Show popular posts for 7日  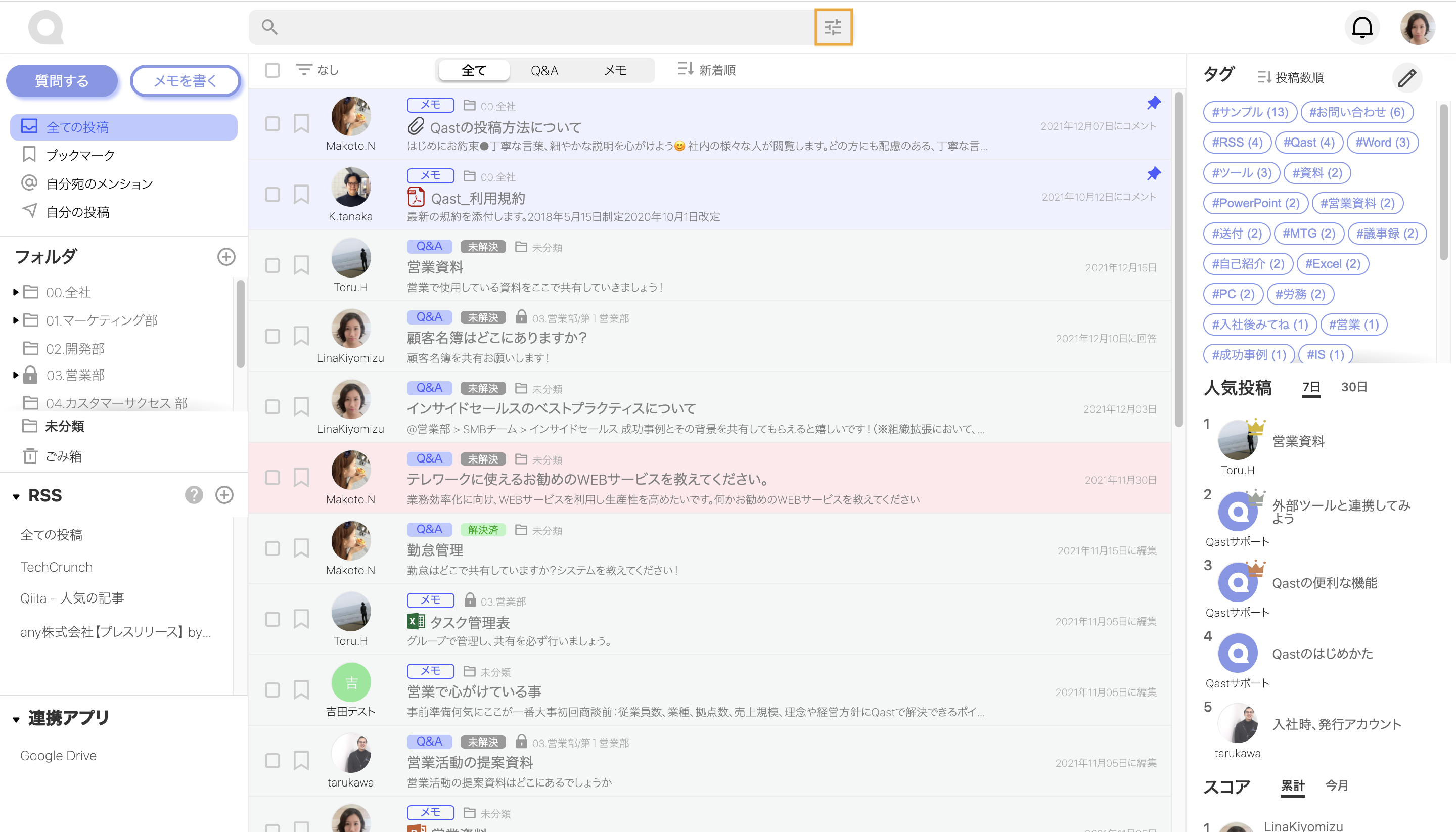(x=1311, y=387)
